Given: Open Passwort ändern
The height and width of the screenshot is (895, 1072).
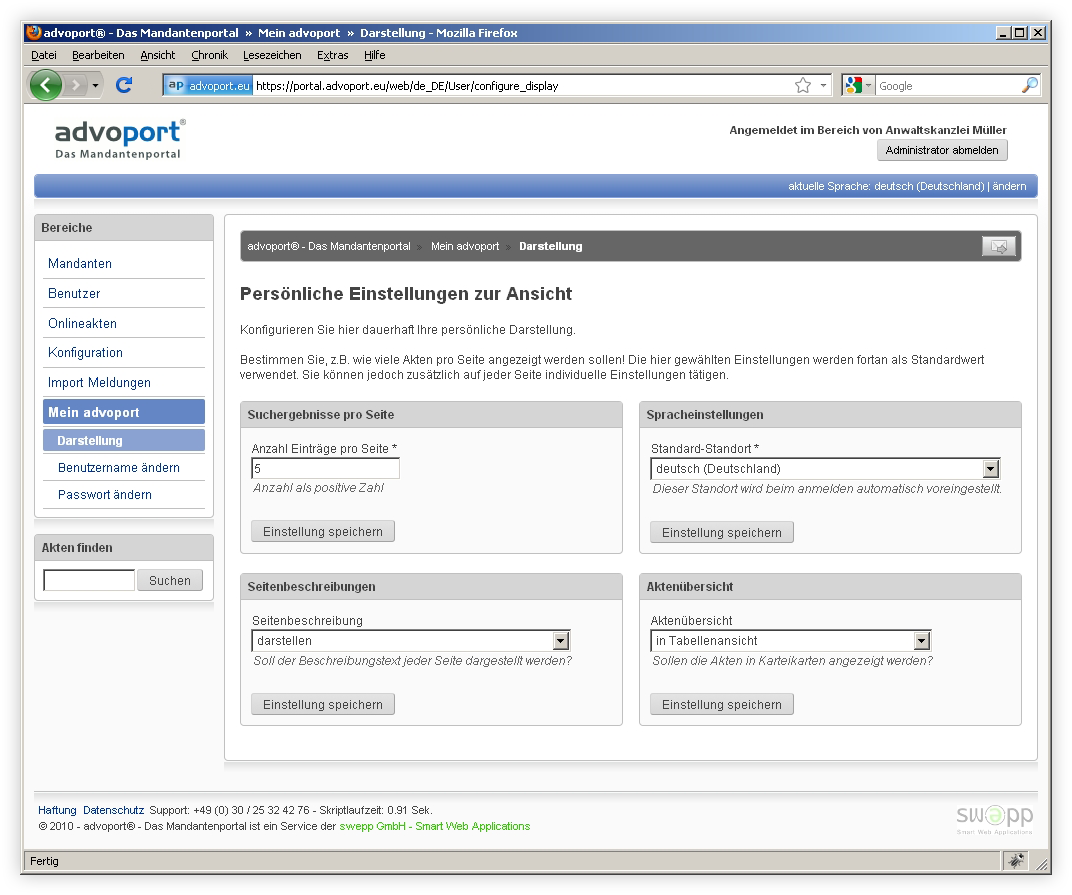Looking at the screenshot, I should point(105,495).
